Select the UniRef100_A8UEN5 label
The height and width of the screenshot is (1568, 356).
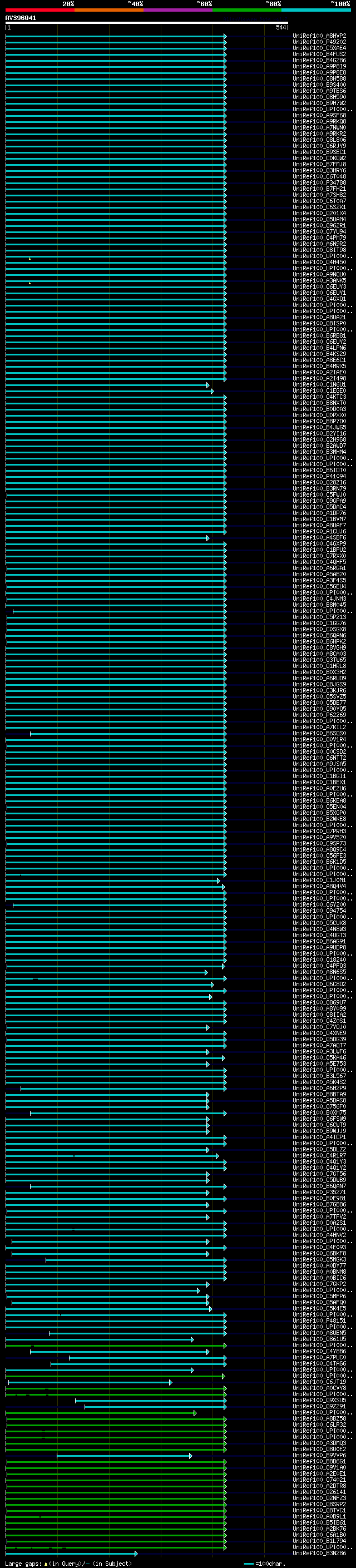tap(319, 1333)
